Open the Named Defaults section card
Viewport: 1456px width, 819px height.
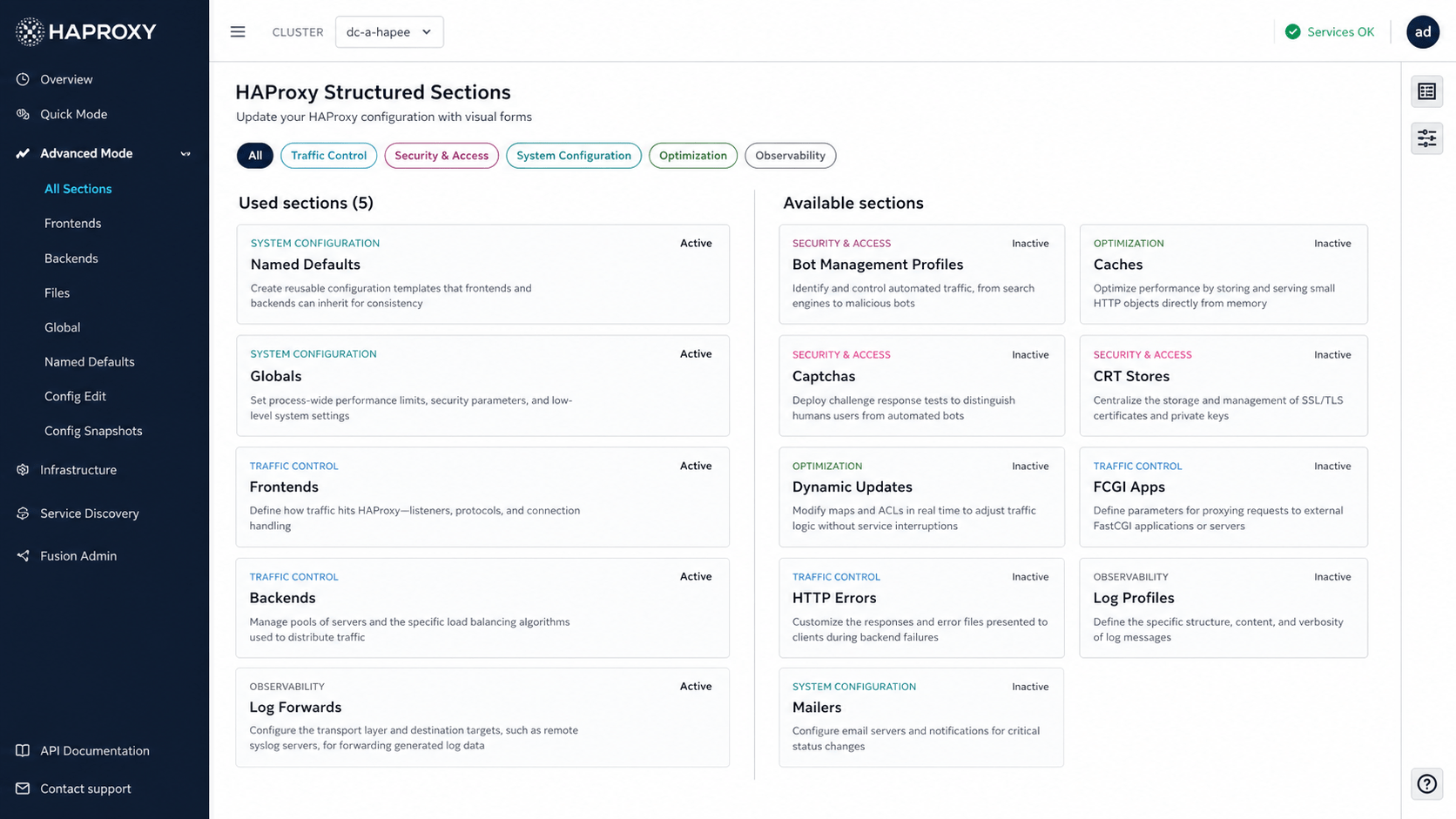(x=482, y=274)
